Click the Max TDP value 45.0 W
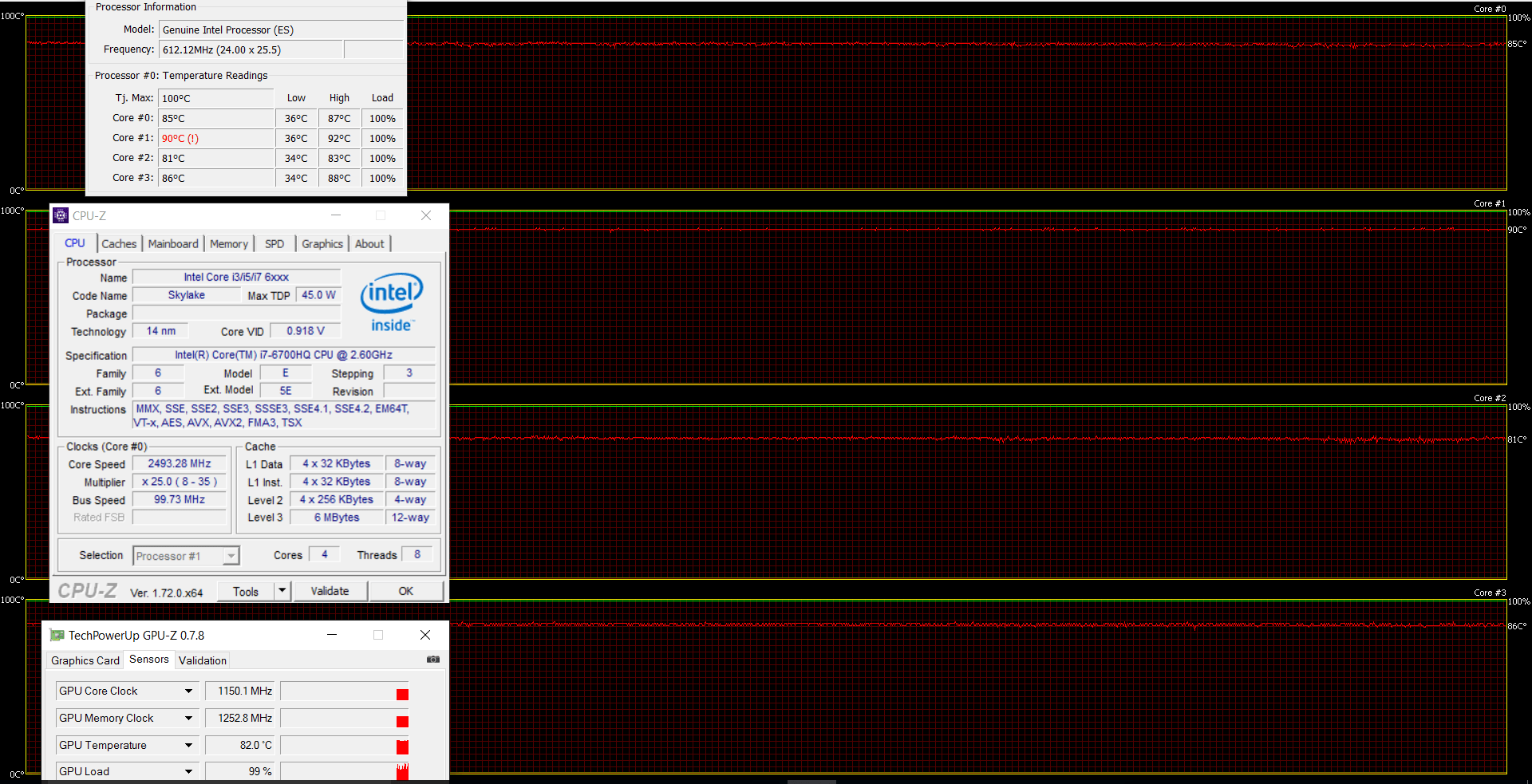 (x=319, y=295)
